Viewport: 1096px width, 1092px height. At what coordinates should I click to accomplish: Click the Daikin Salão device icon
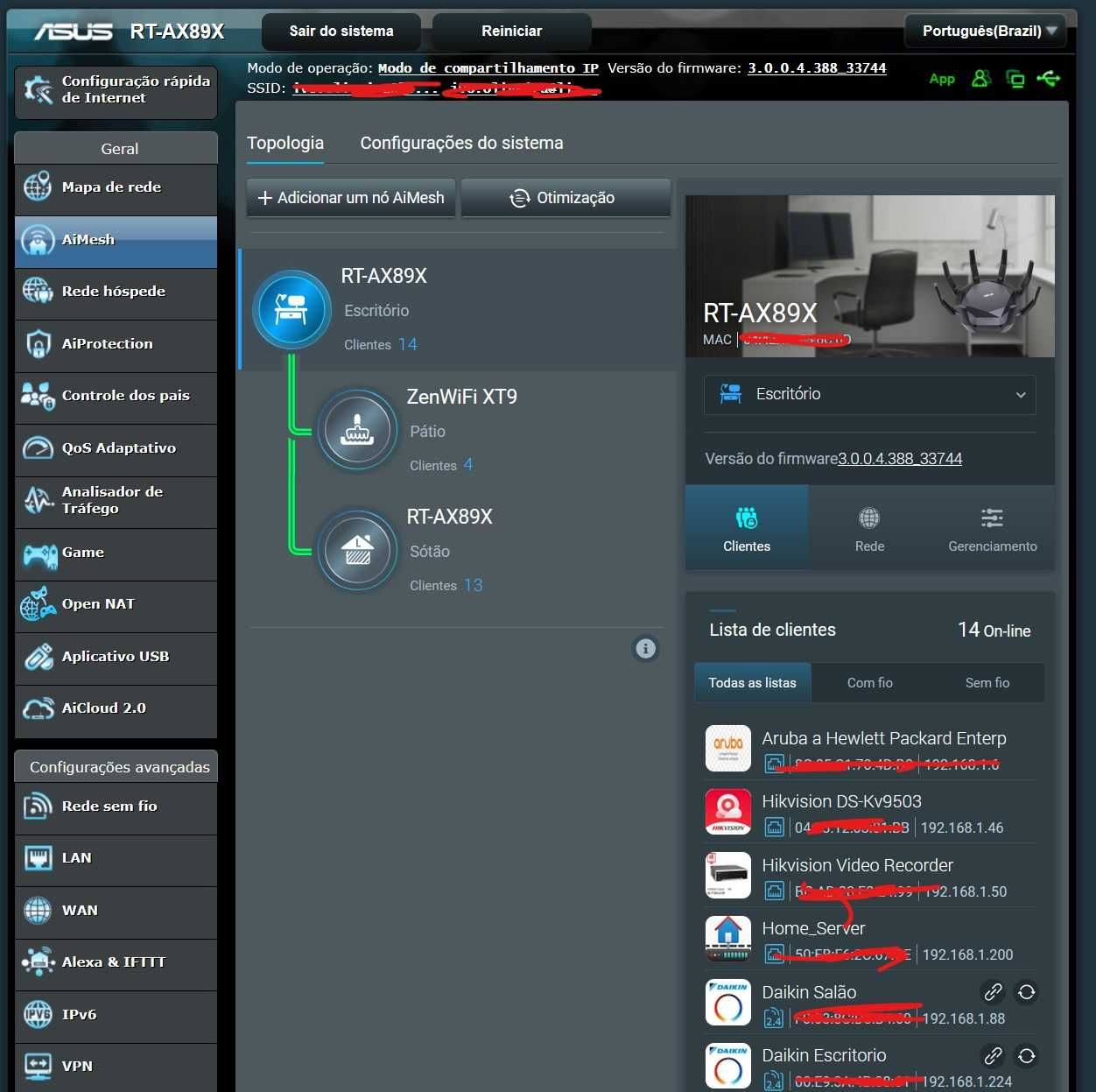(728, 1002)
